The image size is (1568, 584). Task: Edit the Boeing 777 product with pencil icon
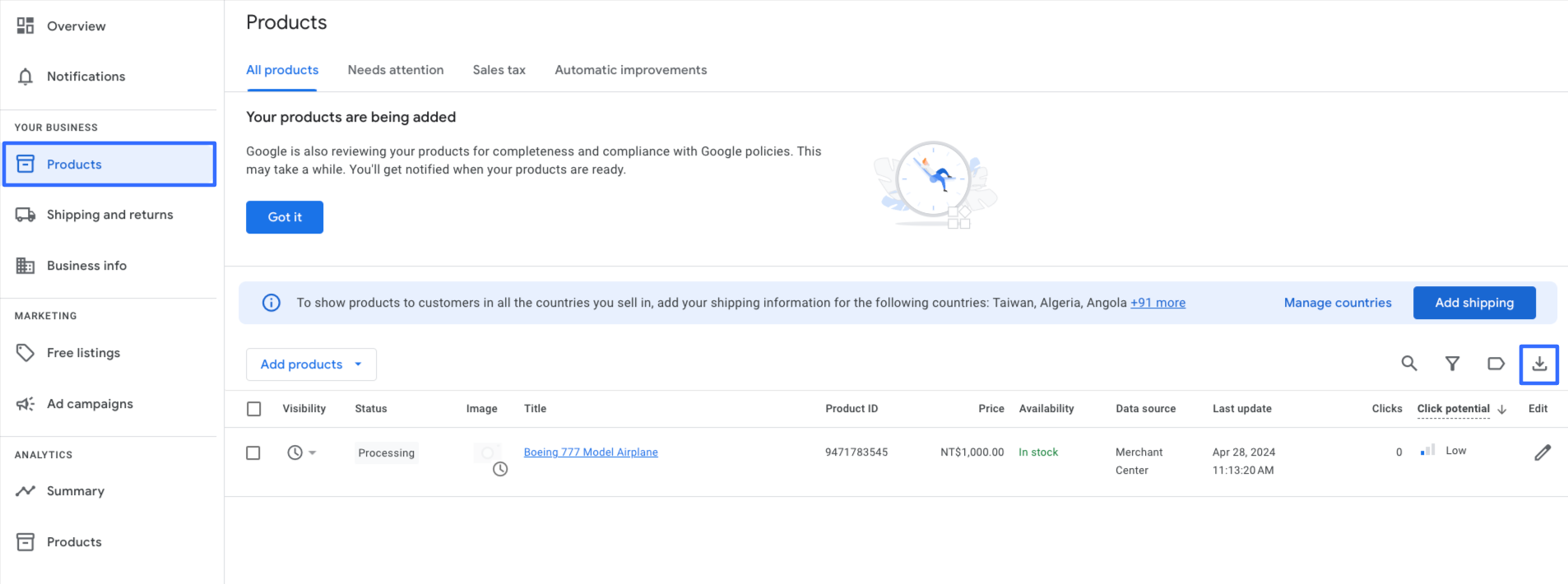(x=1542, y=452)
